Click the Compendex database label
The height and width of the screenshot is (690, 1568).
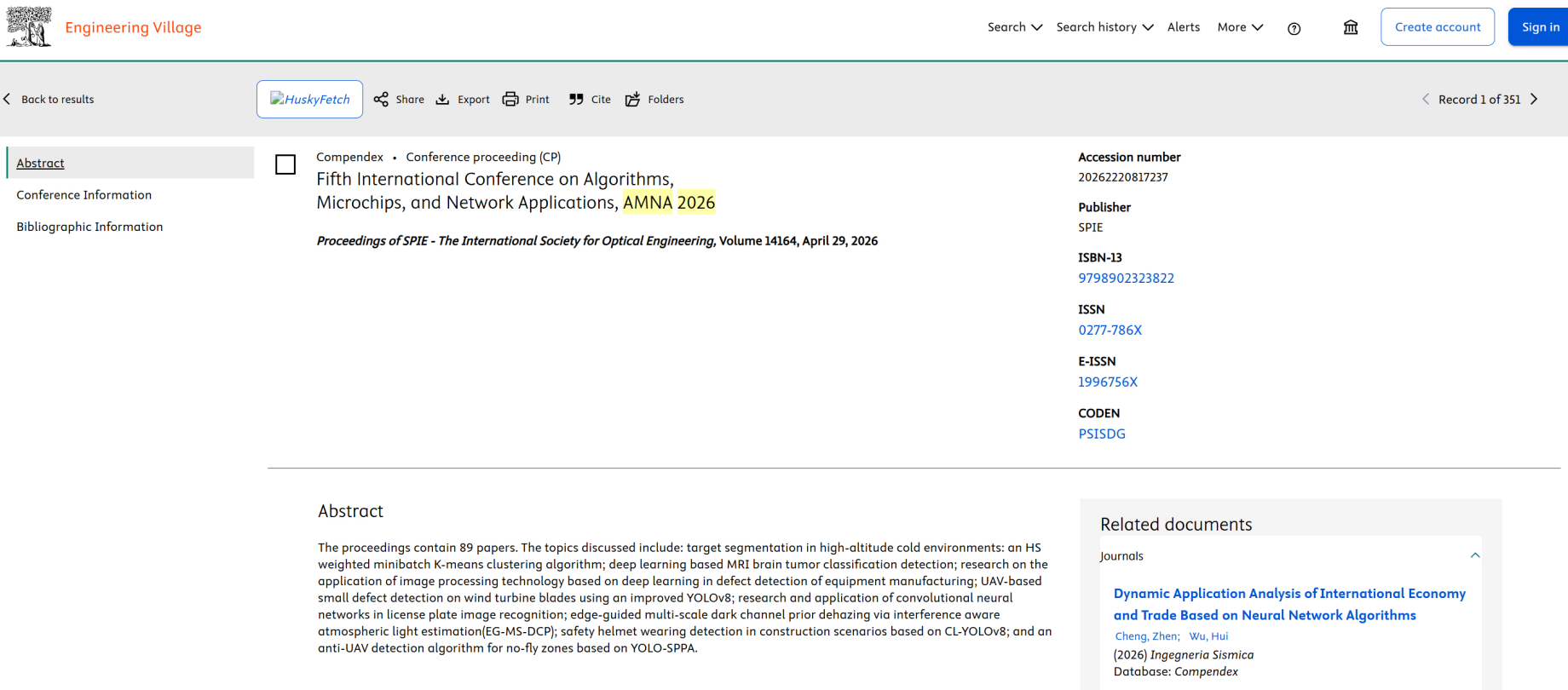(x=349, y=157)
